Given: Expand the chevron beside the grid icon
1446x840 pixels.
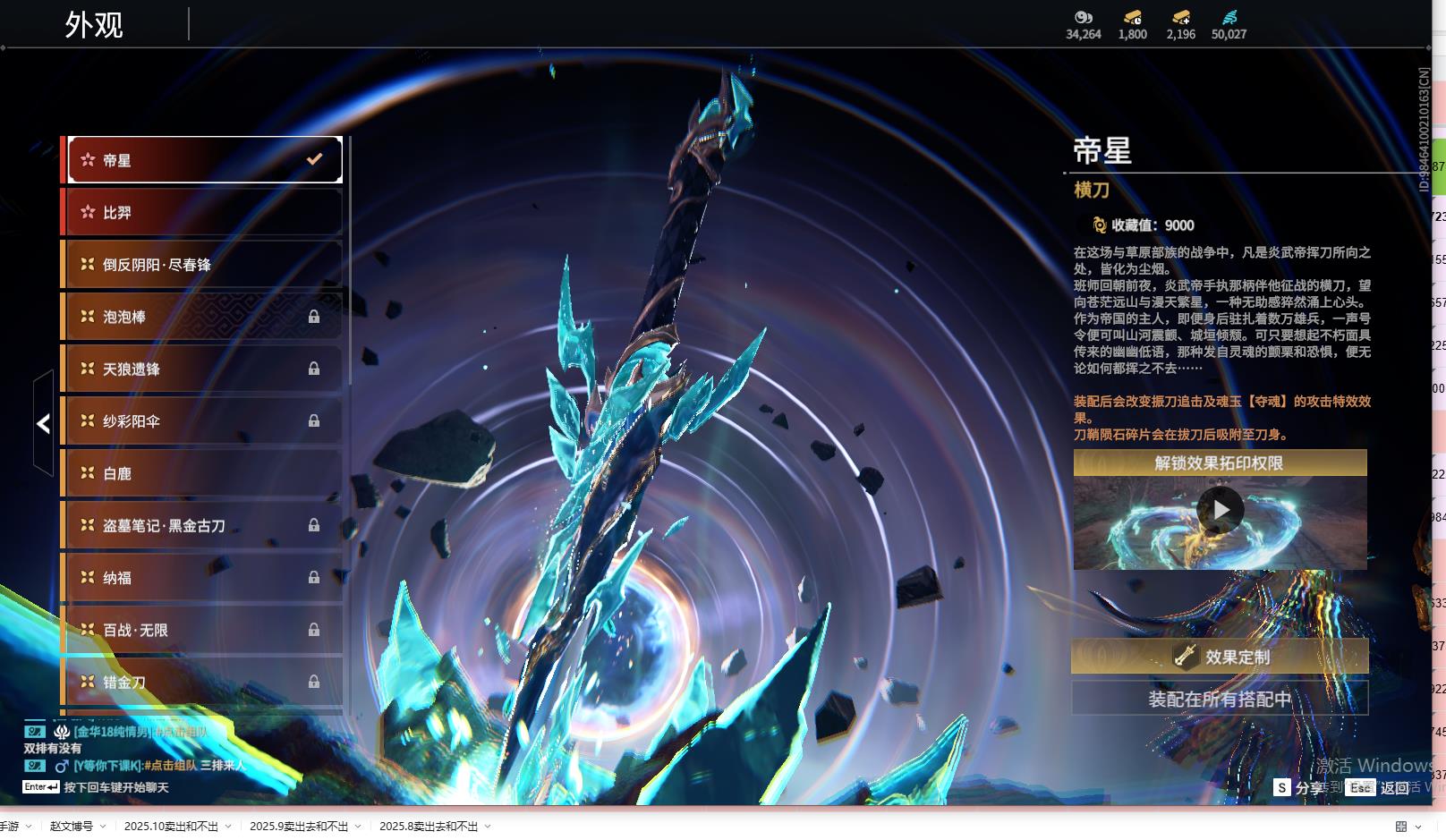Looking at the screenshot, I should (1418, 827).
